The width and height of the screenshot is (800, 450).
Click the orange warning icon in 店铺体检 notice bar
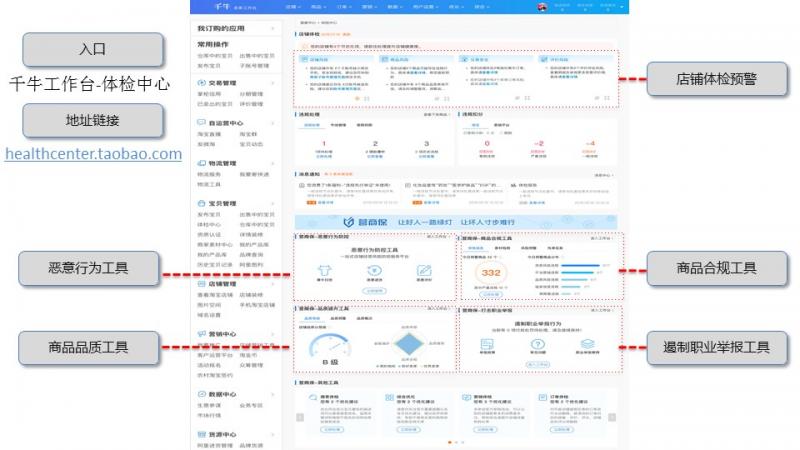(305, 46)
